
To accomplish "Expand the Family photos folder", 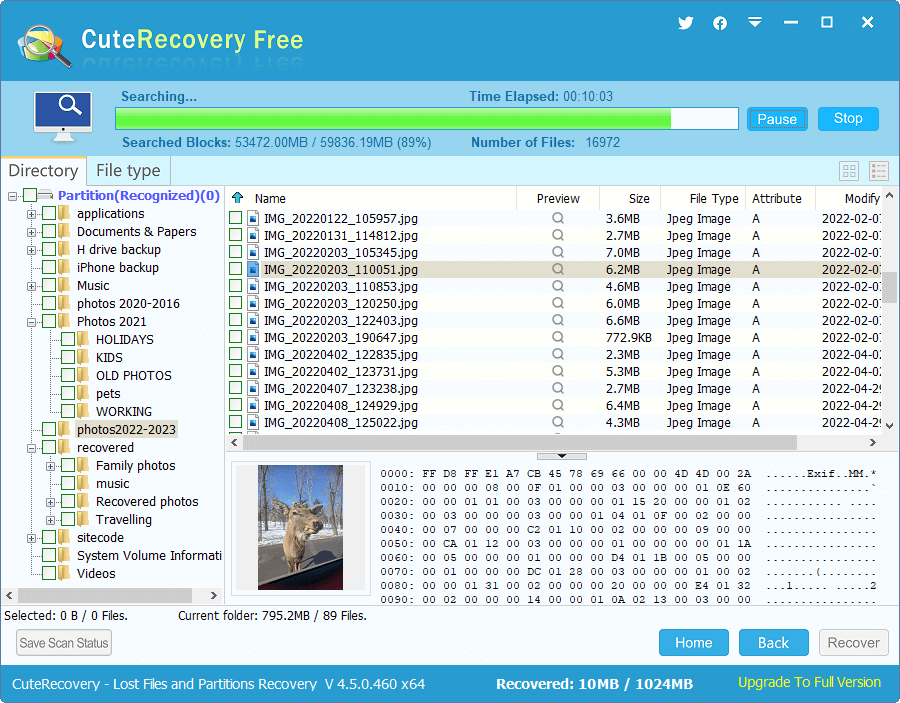I will 51,466.
